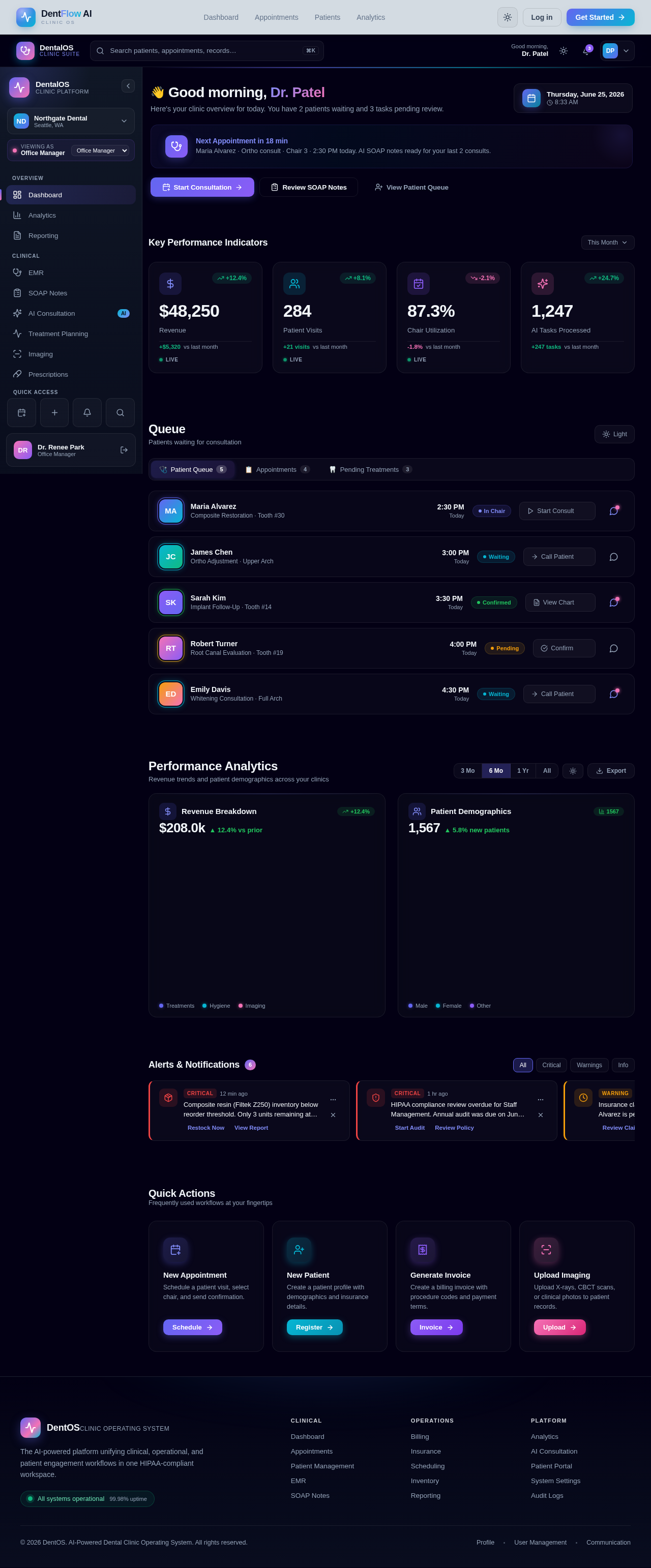The image size is (651, 1568).
Task: Select 1 Yr analytics range
Action: tap(523, 771)
